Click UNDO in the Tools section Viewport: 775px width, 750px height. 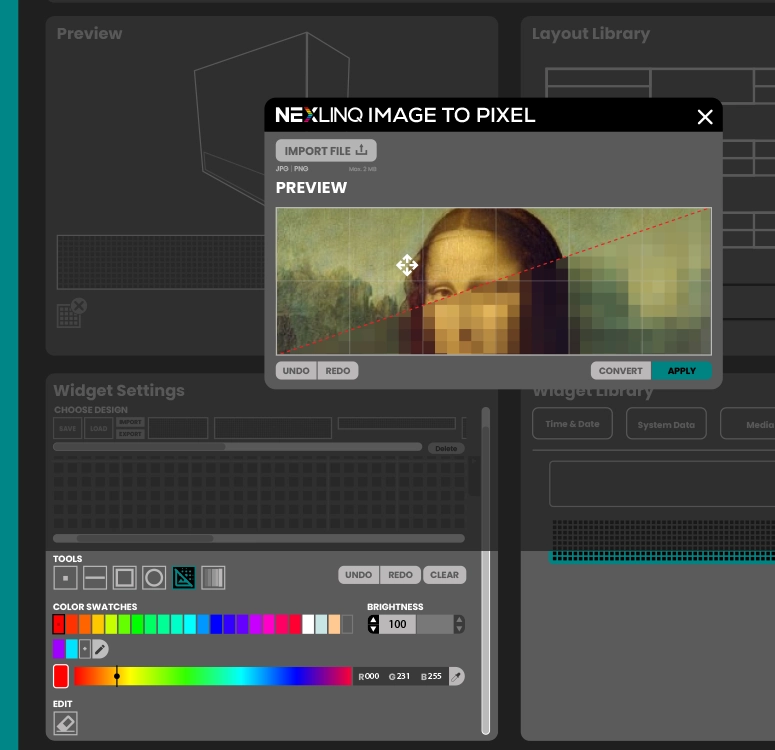[x=358, y=575]
